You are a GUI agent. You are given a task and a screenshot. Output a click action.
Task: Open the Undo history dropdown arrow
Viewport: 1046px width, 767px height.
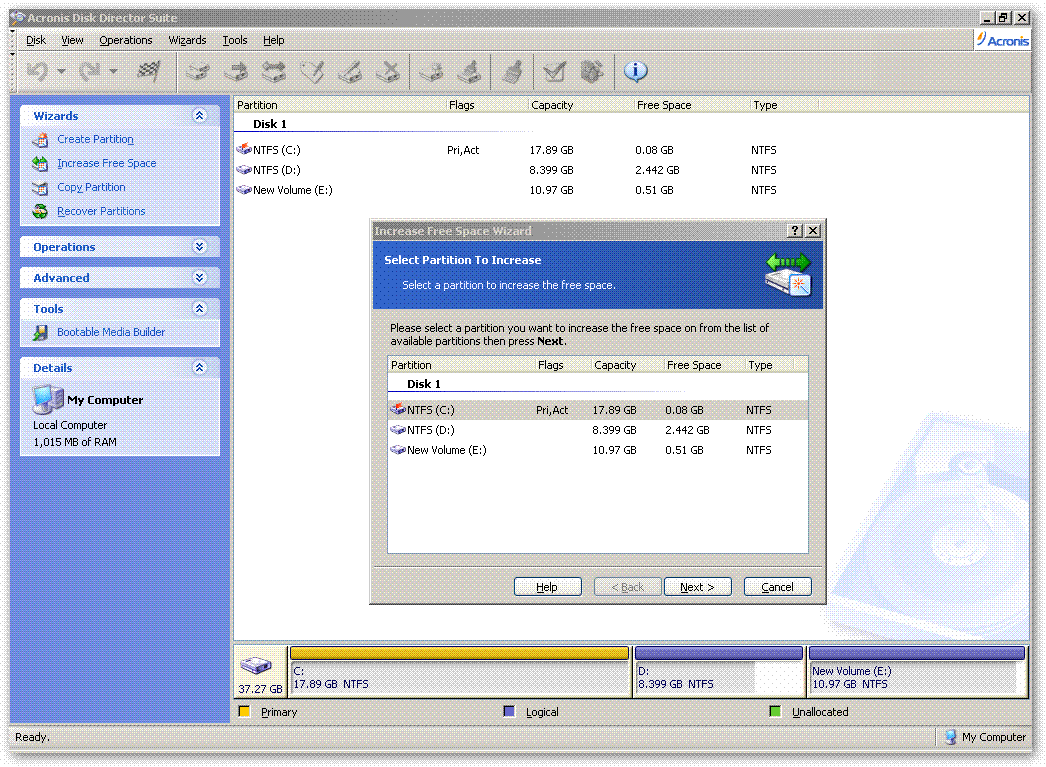pos(61,71)
